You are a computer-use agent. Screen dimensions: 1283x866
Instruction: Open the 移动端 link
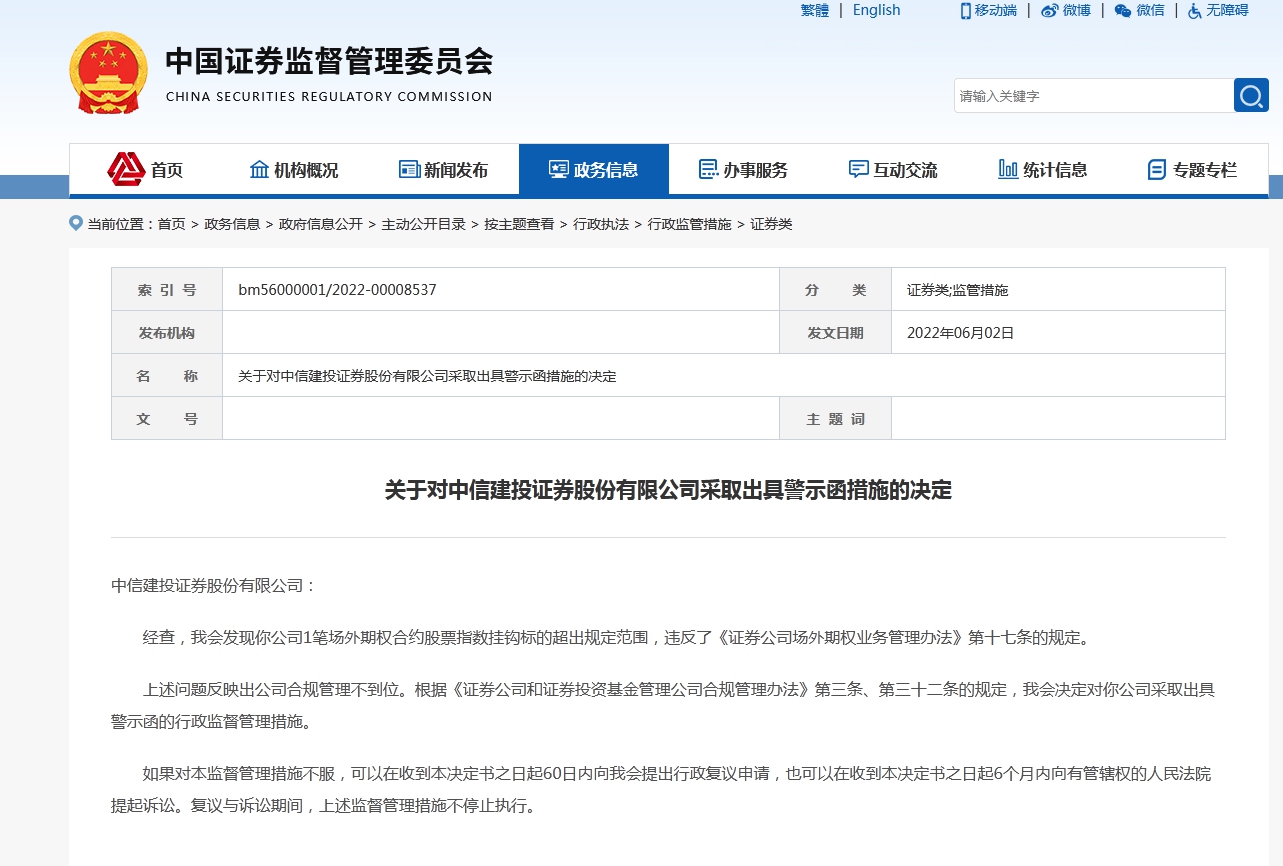coord(996,10)
